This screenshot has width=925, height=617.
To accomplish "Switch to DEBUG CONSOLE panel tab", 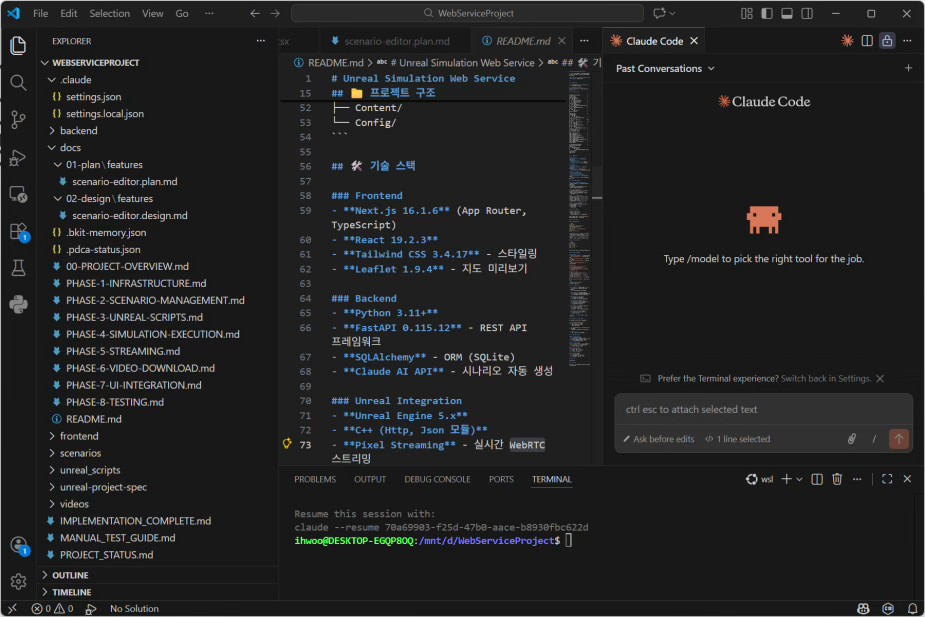I will pyautogui.click(x=437, y=479).
